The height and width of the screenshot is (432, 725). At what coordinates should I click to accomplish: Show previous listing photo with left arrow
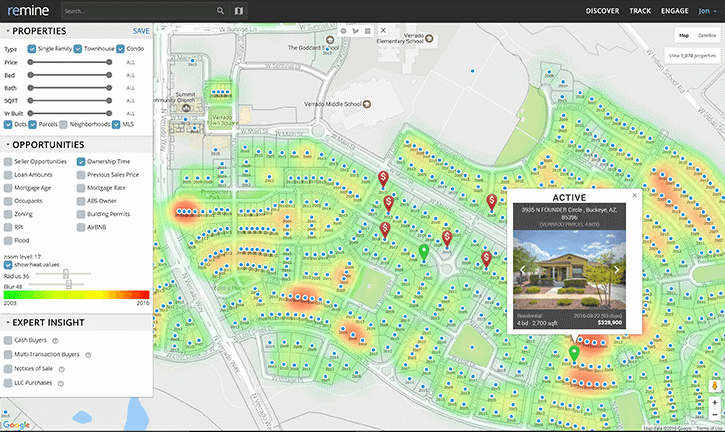522,269
